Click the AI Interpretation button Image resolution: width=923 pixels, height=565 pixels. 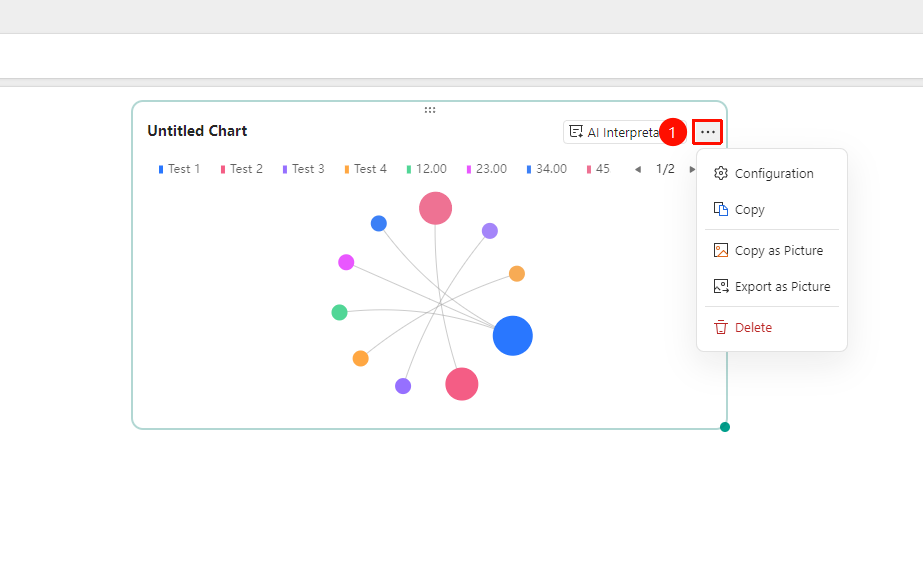pyautogui.click(x=615, y=132)
